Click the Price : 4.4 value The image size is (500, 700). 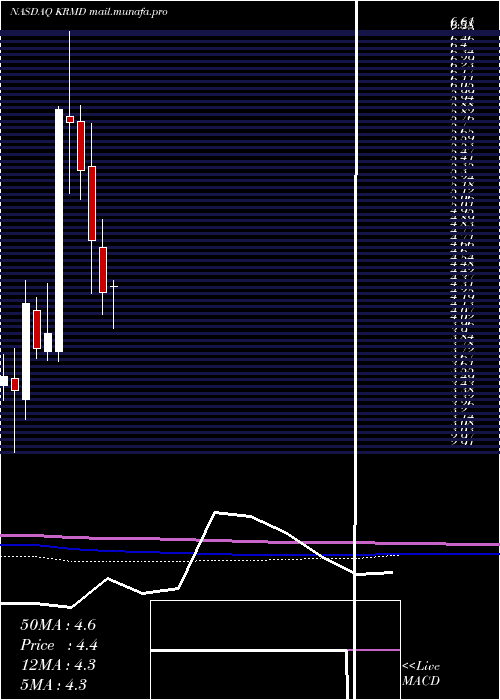pos(59,645)
